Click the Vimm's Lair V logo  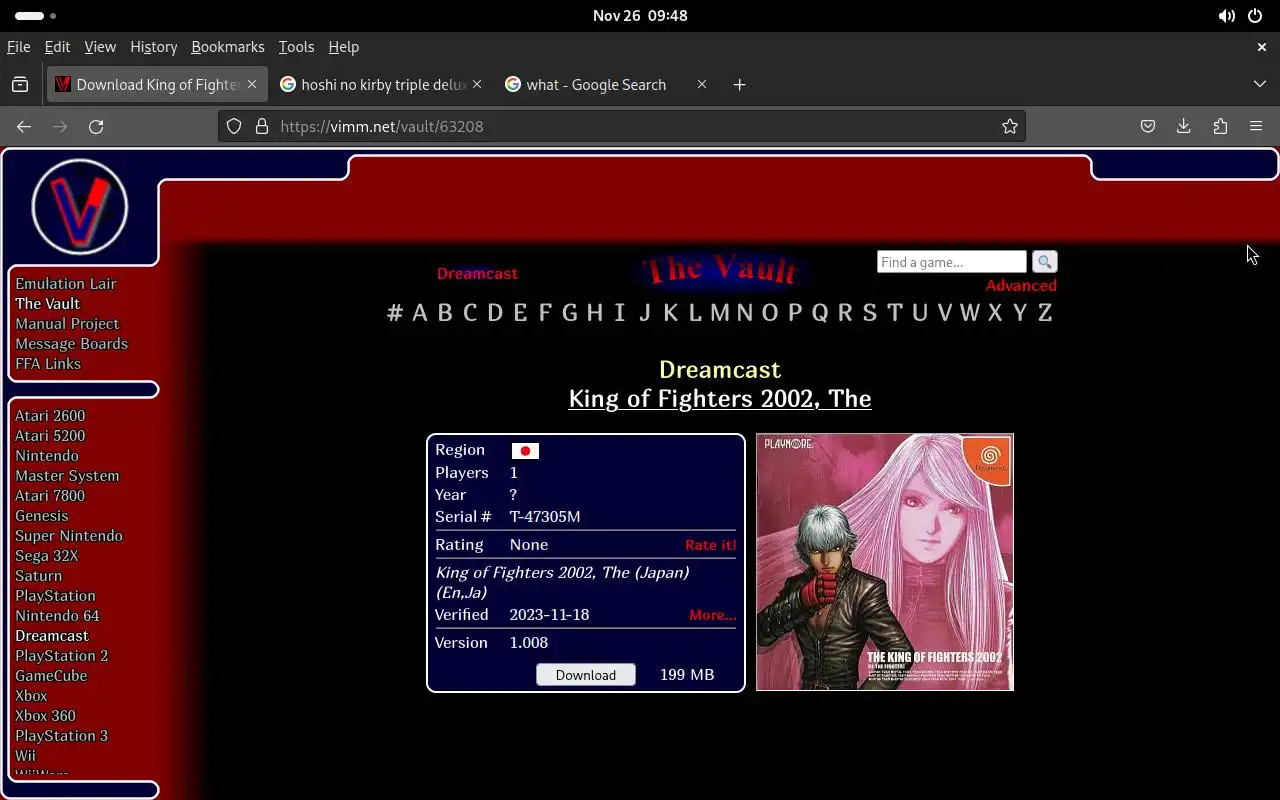[x=80, y=208]
